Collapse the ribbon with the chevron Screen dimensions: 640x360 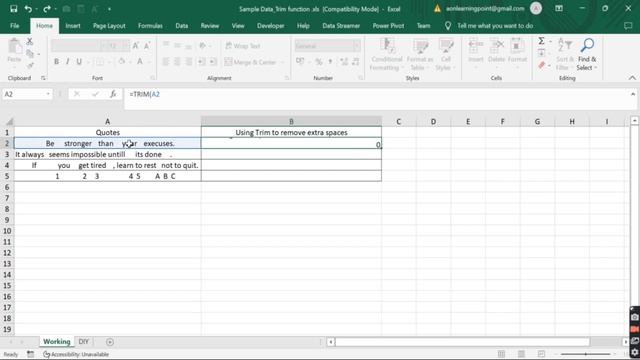pyautogui.click(x=632, y=78)
